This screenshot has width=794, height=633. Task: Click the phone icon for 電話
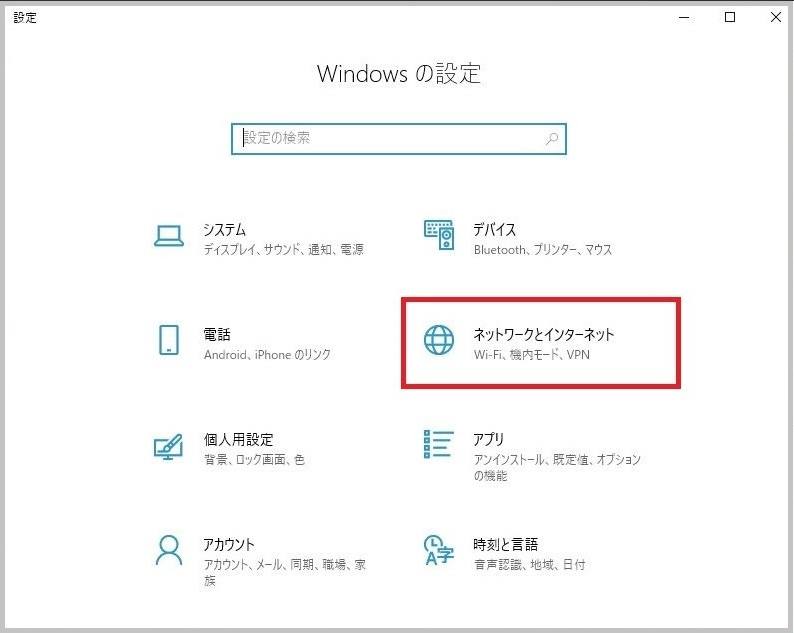pyautogui.click(x=169, y=340)
